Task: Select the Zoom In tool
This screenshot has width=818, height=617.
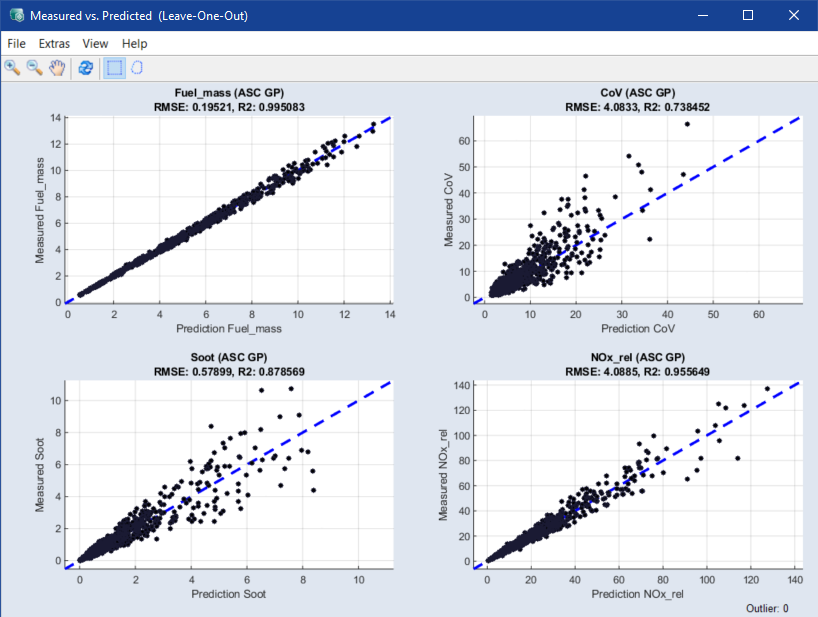Action: coord(12,68)
